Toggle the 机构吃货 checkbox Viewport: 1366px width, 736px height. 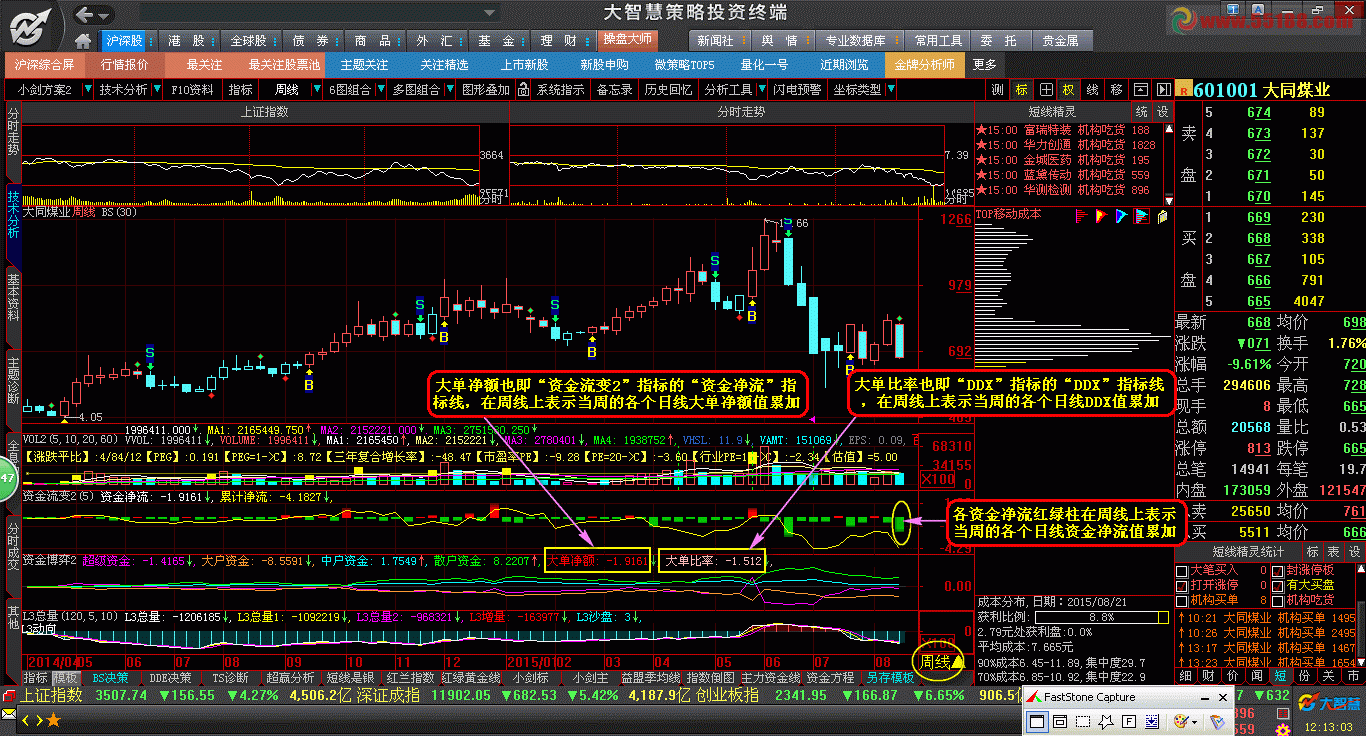coord(1278,600)
